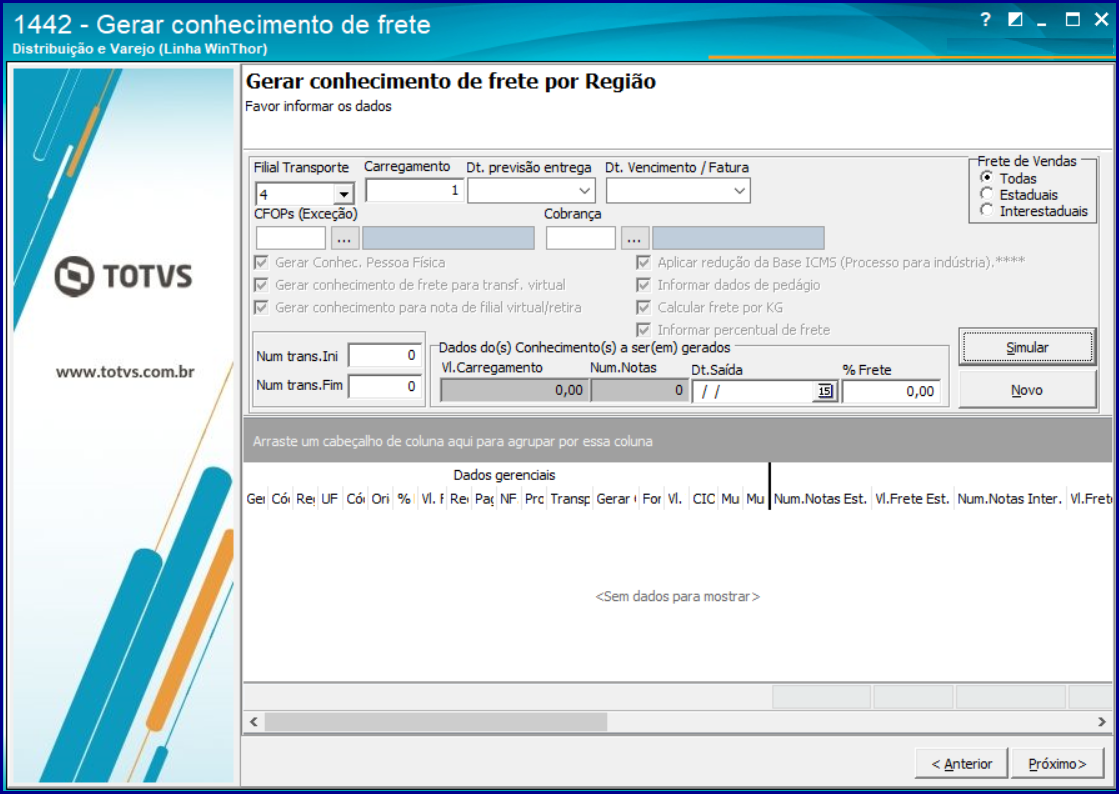1119x794 pixels.
Task: Sort by Transp column header
Action: [x=569, y=499]
